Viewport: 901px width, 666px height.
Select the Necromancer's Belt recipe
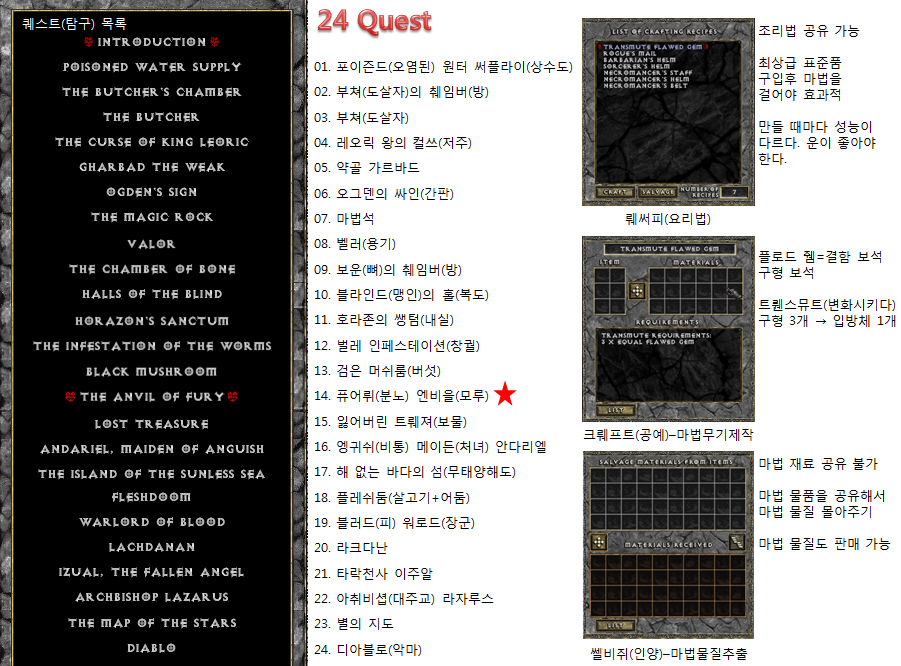(645, 86)
